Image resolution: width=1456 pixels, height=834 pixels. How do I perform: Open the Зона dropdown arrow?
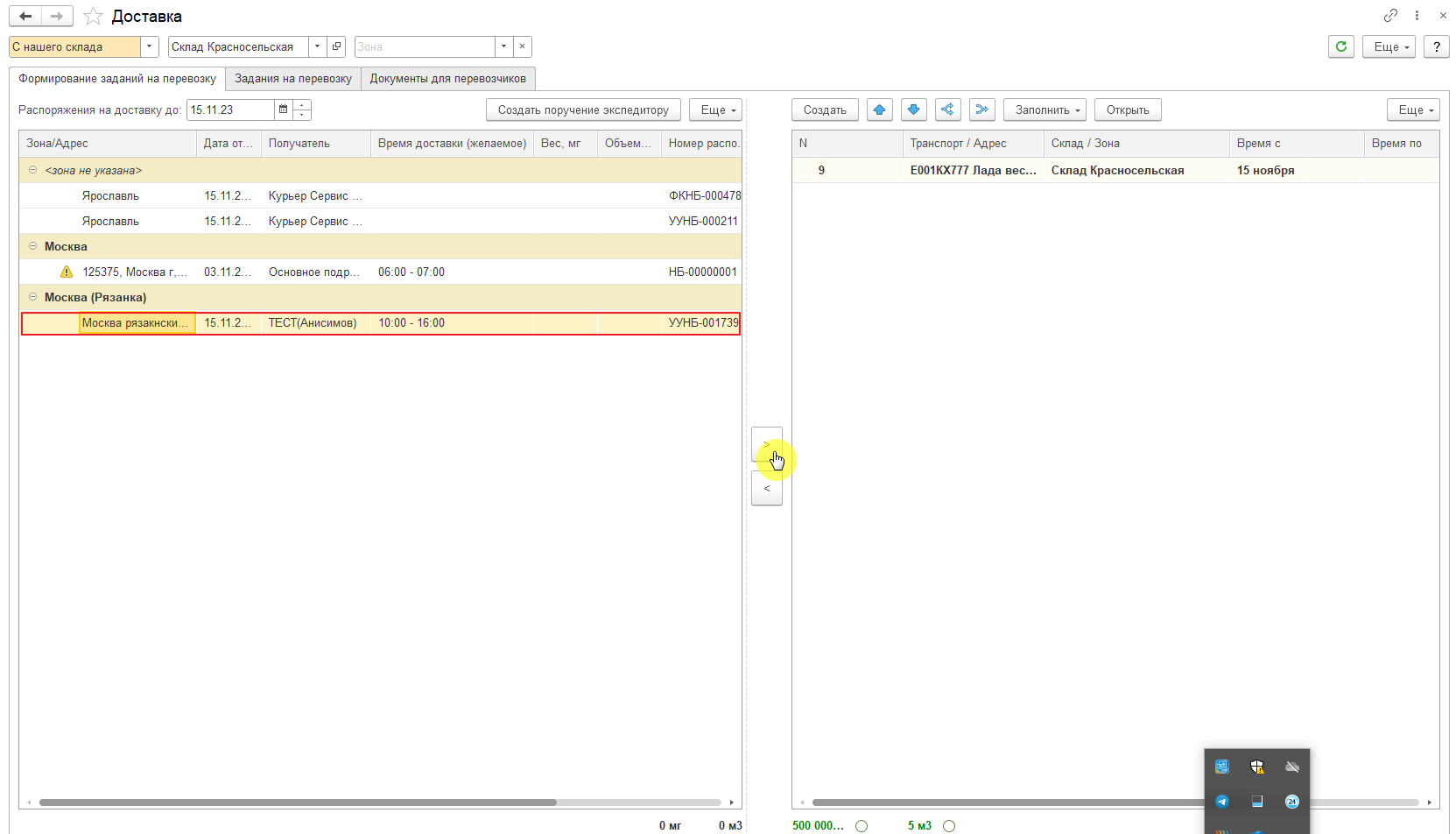503,46
